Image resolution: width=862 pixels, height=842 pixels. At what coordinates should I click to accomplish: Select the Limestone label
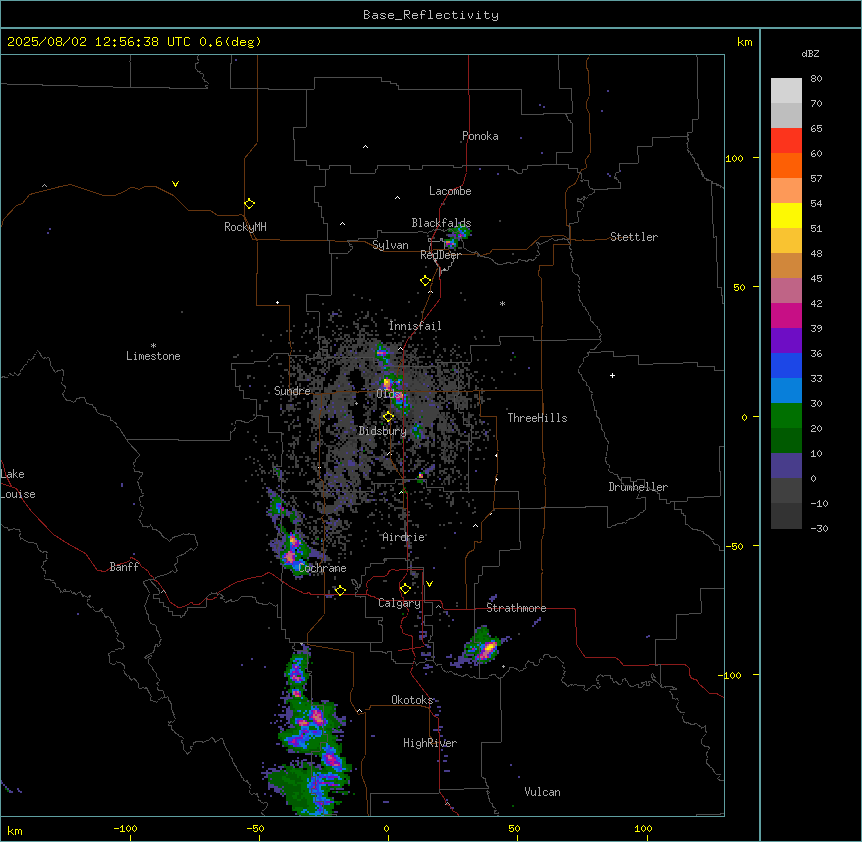tap(153, 356)
